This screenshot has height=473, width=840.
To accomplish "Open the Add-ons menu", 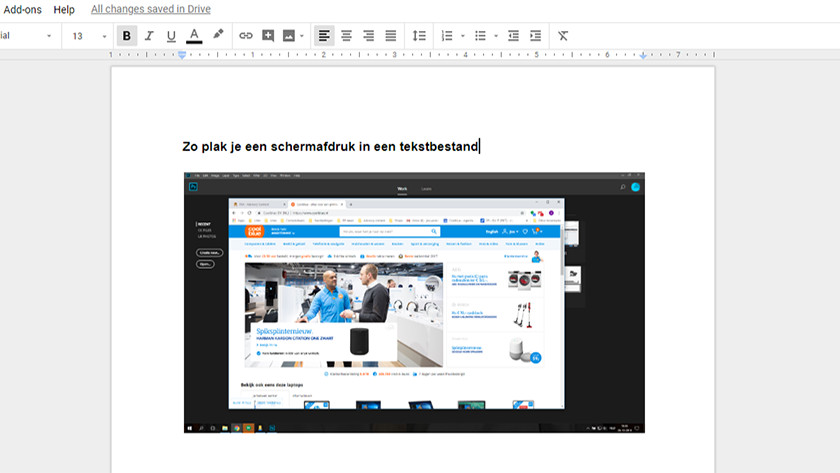I will click(22, 9).
